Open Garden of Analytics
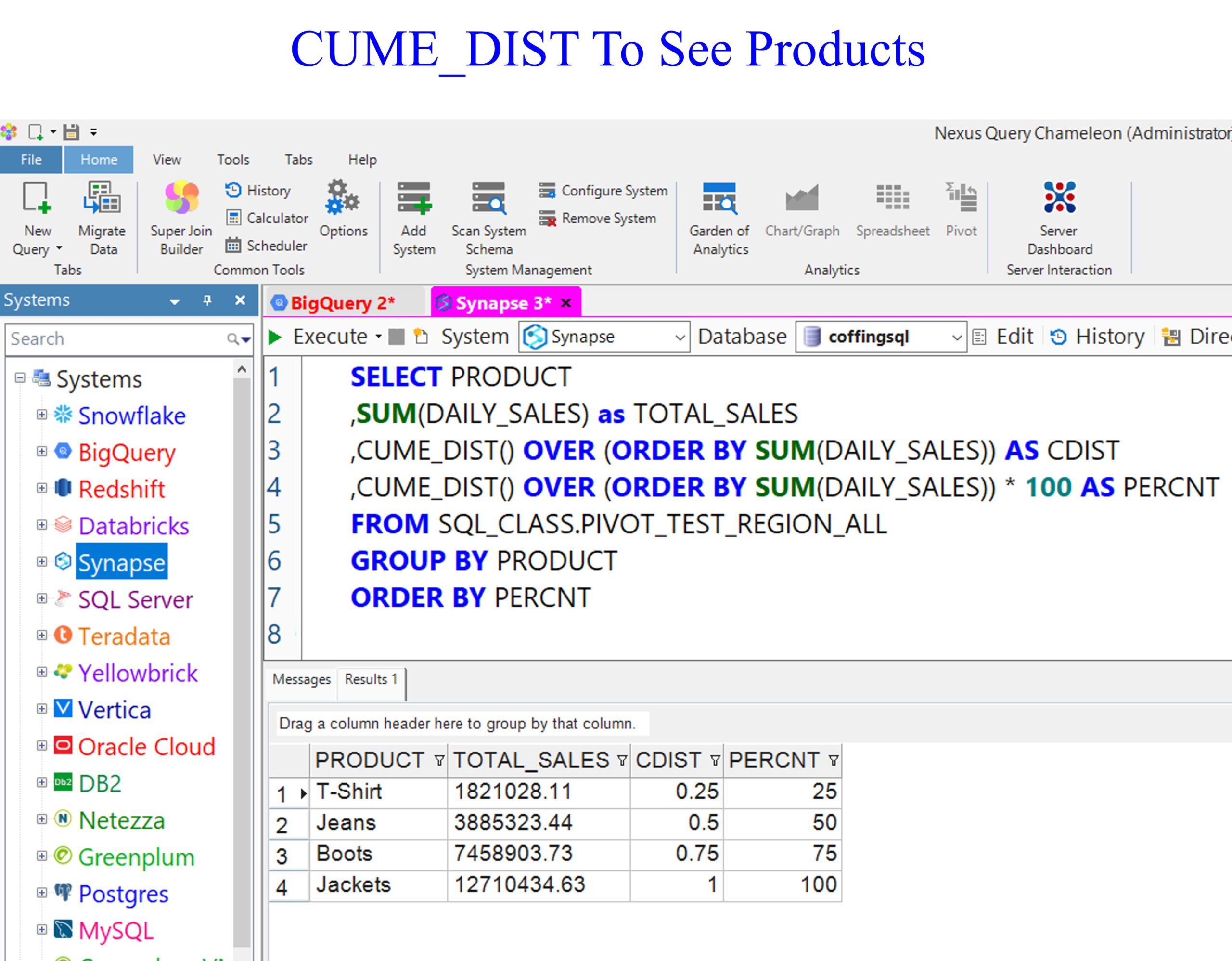This screenshot has width=1232, height=961. pos(719,197)
